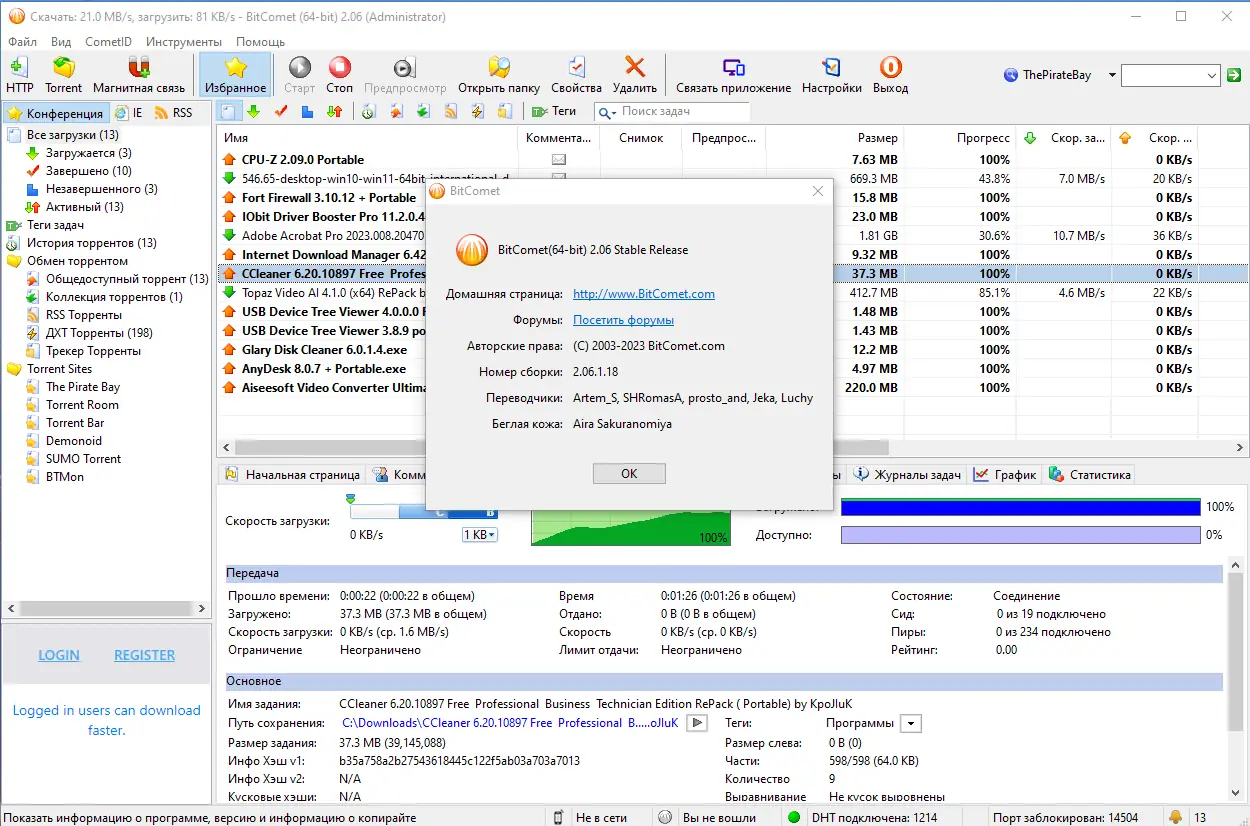Image resolution: width=1250 pixels, height=826 pixels.
Task: Open download folder with Открыть папку
Action: [499, 75]
